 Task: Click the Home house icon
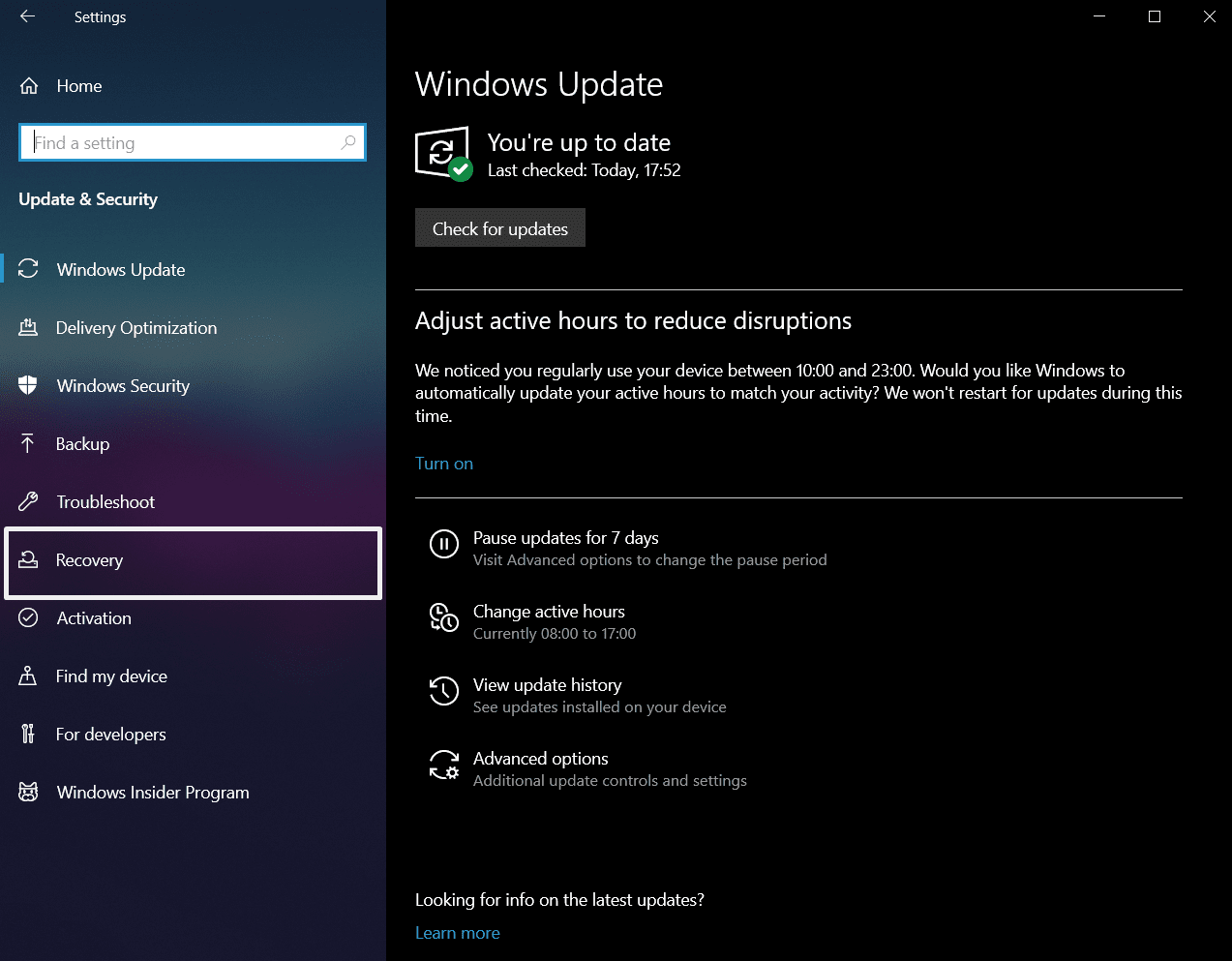[29, 86]
